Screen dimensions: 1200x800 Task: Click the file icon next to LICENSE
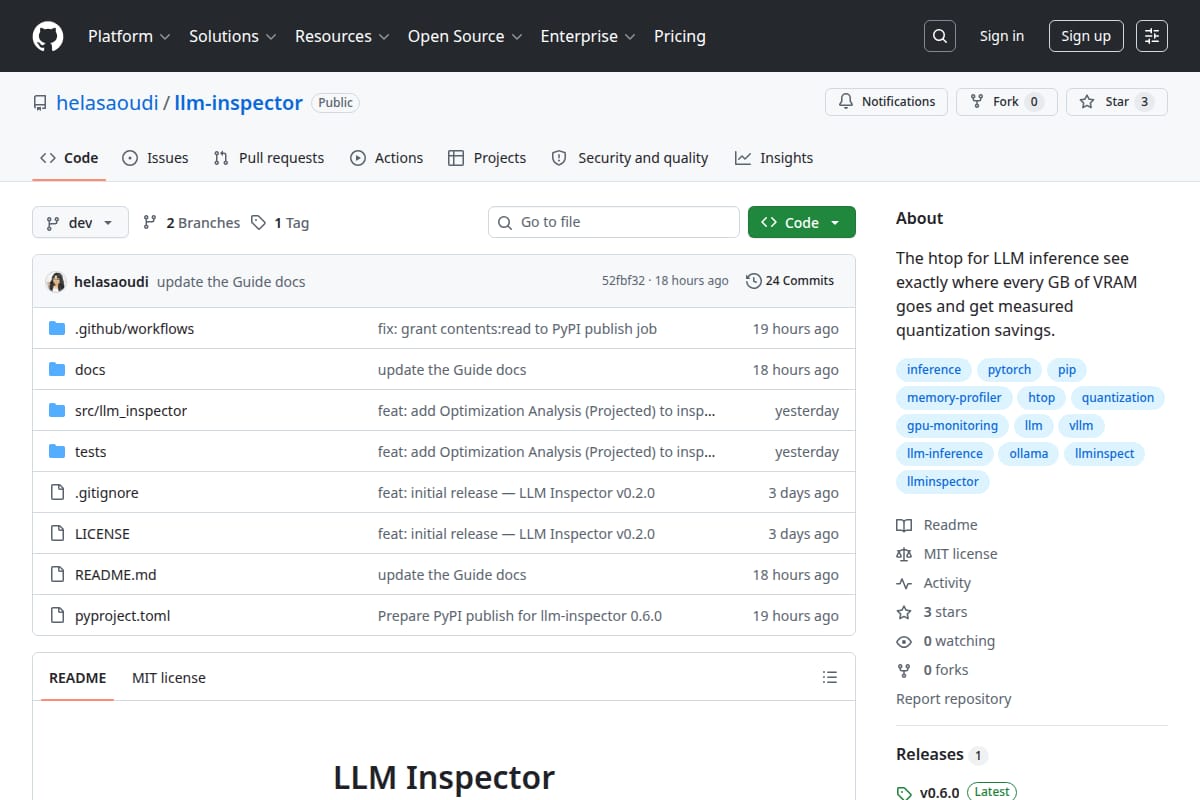tap(57, 534)
